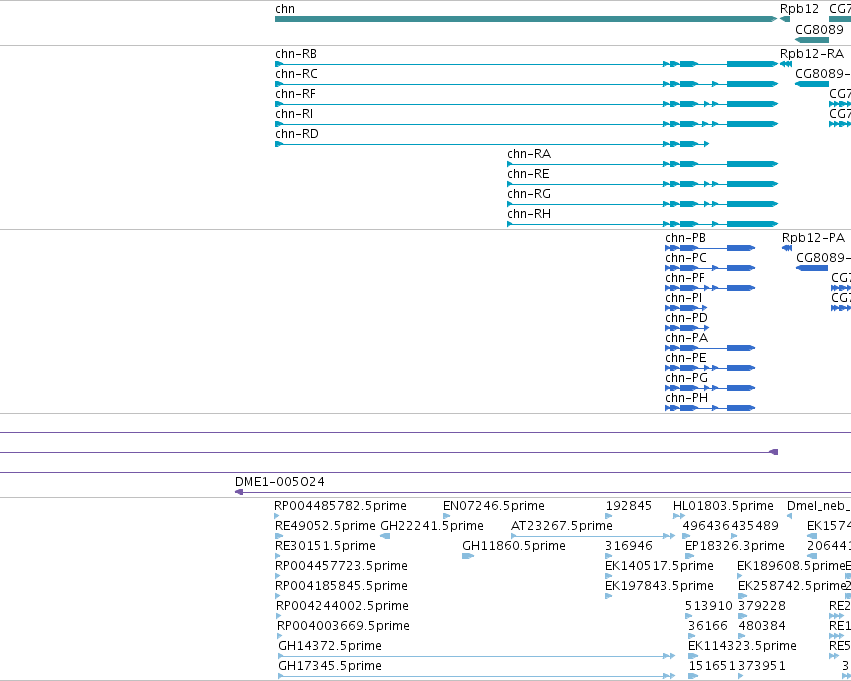Click GH14372.5prime EST label
This screenshot has height=681, width=851.
tap(330, 646)
